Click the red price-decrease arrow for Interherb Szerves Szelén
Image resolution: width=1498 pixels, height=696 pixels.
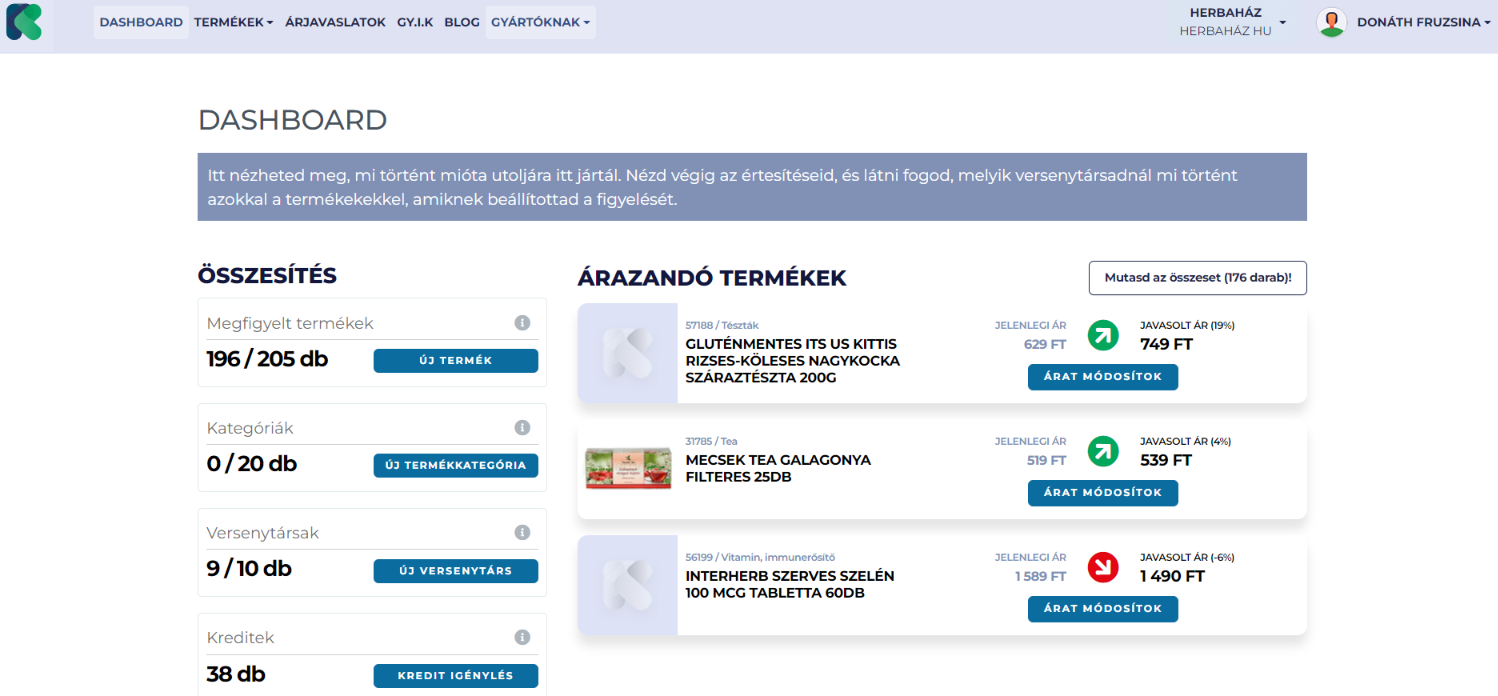point(1102,567)
